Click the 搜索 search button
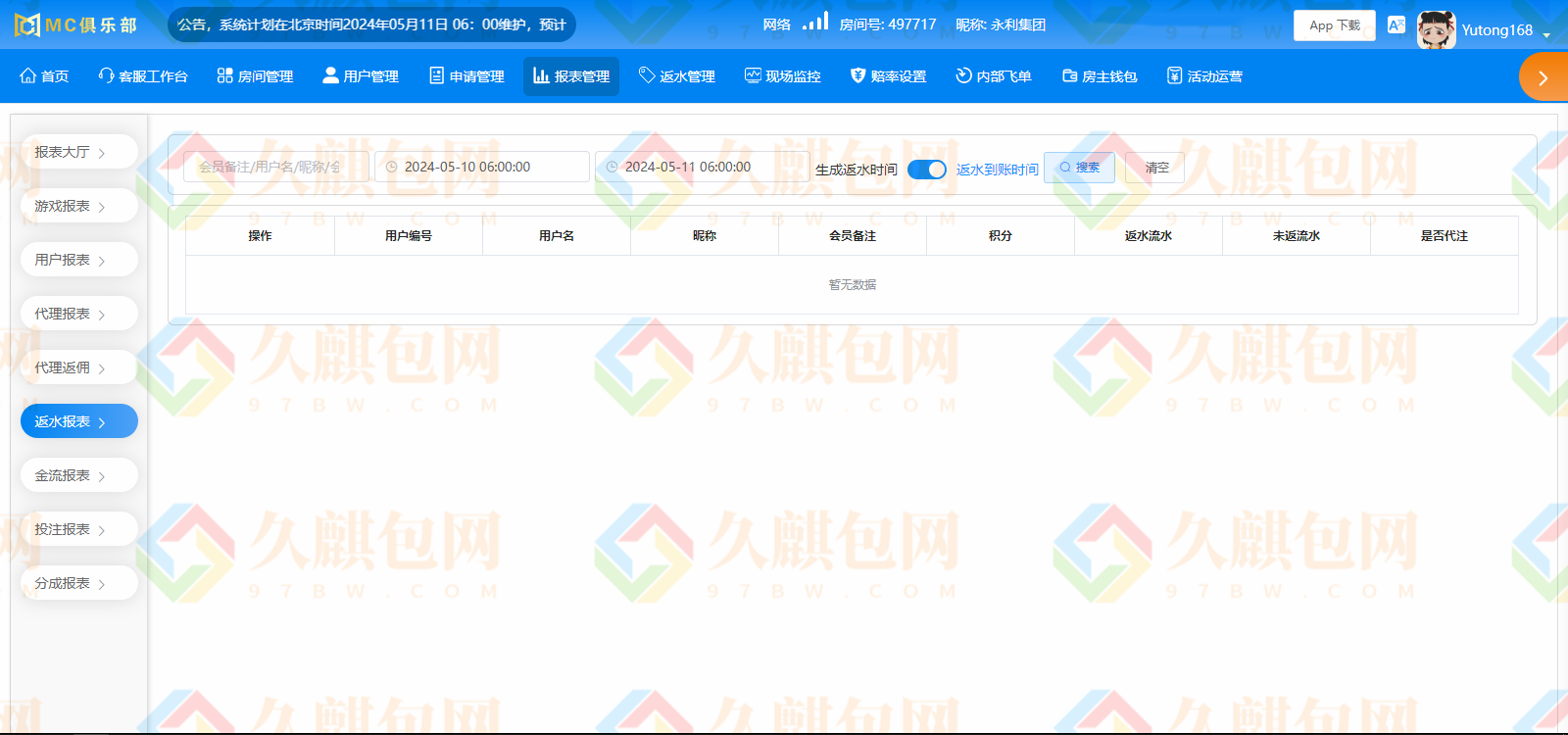Viewport: 1568px width, 735px height. [x=1079, y=168]
